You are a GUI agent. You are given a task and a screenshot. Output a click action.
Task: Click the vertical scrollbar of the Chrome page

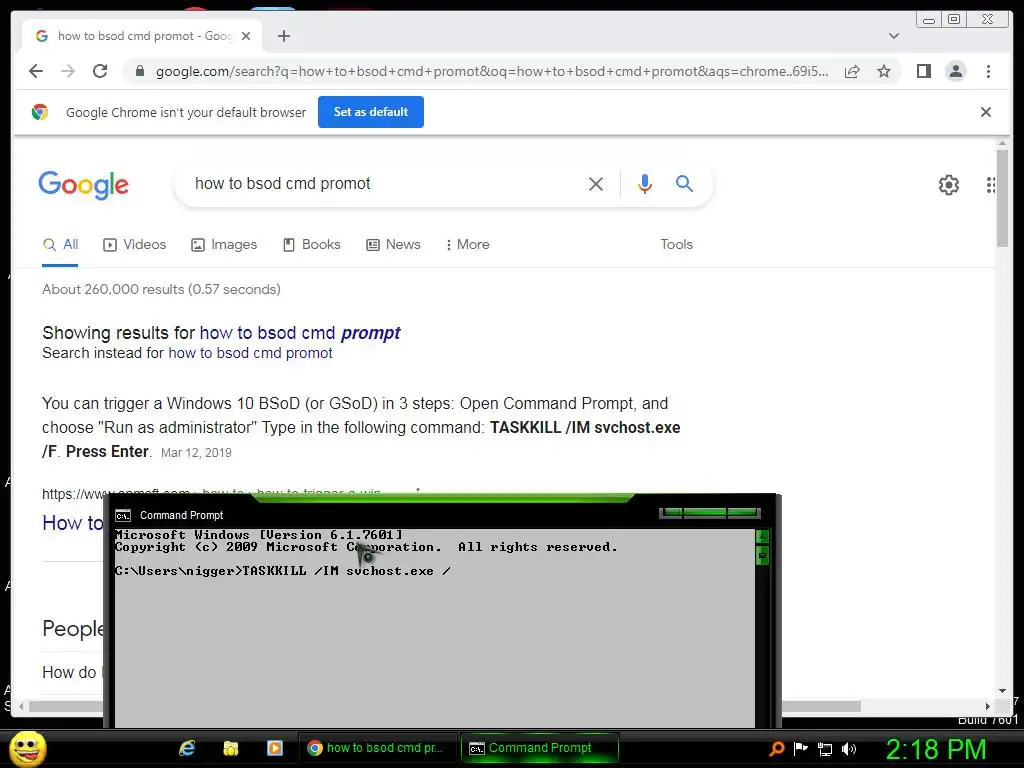pos(1002,197)
